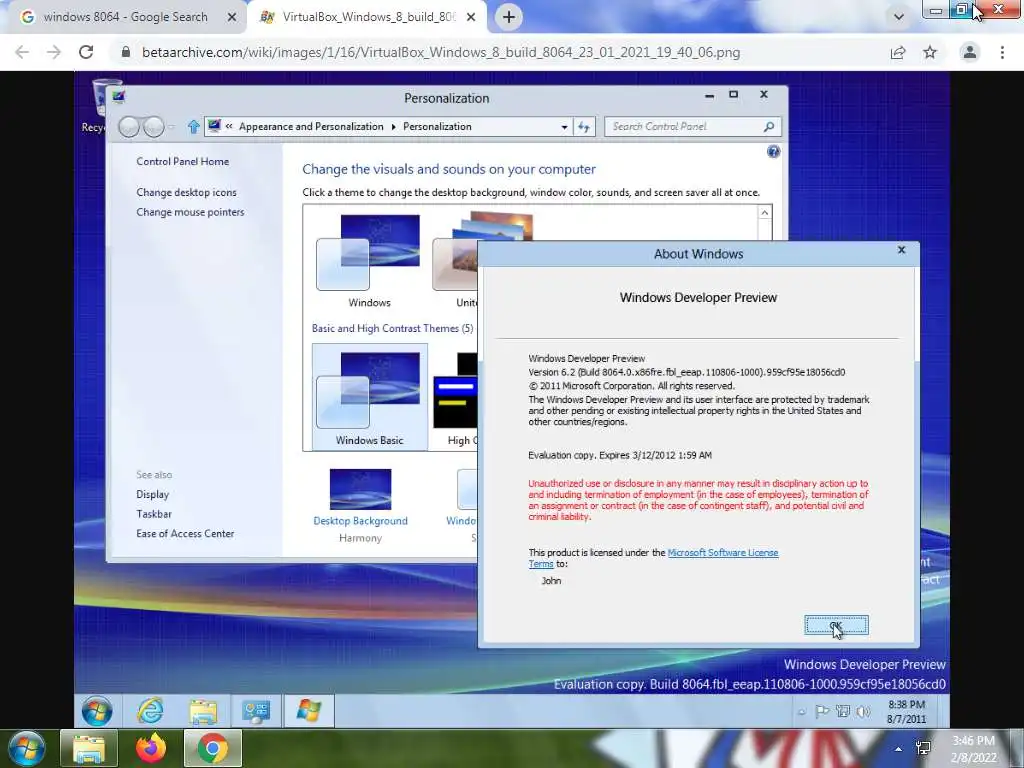Close the About Windows dialog
The width and height of the screenshot is (1024, 768).
pyautogui.click(x=901, y=250)
